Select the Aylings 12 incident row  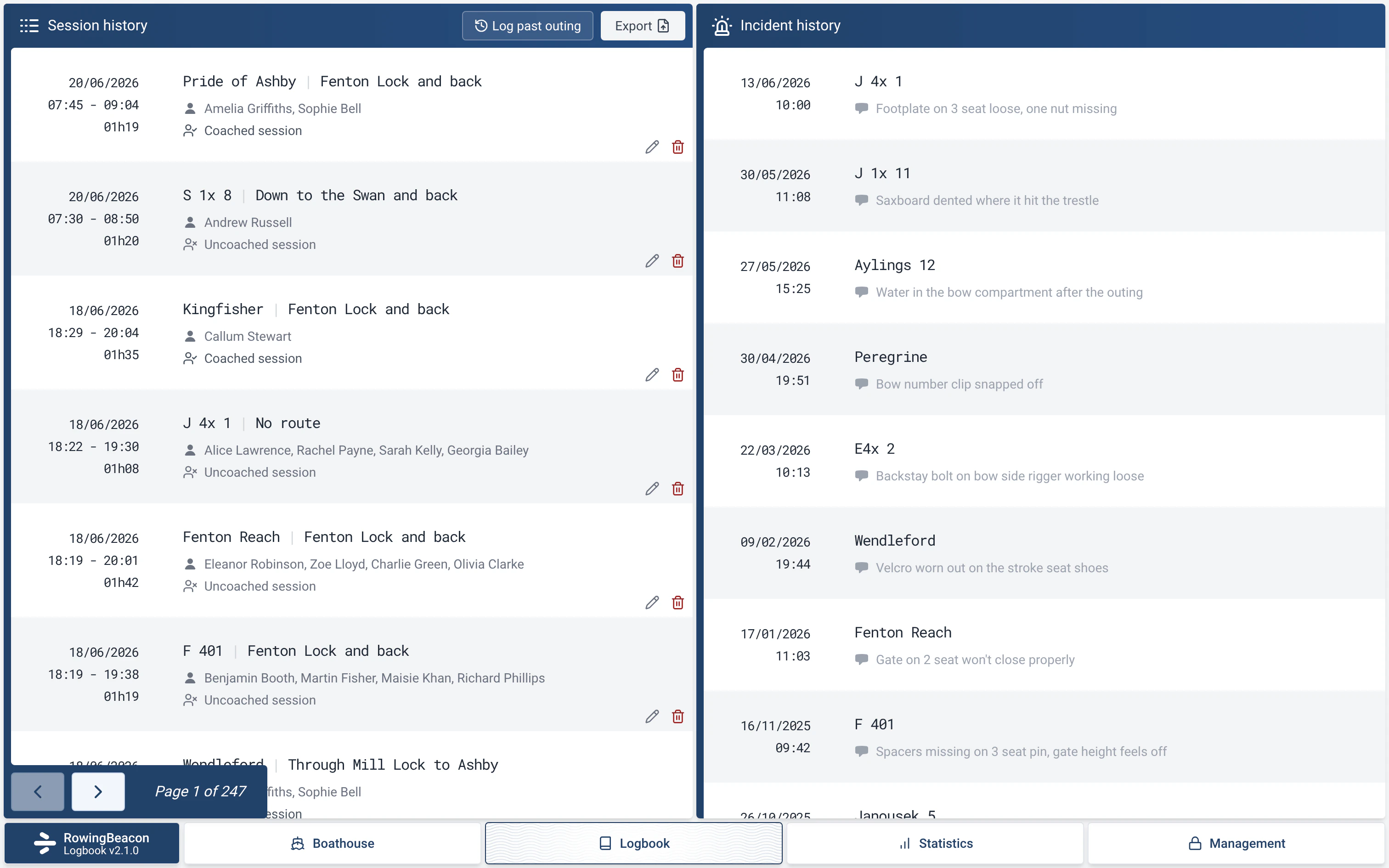[1044, 277]
